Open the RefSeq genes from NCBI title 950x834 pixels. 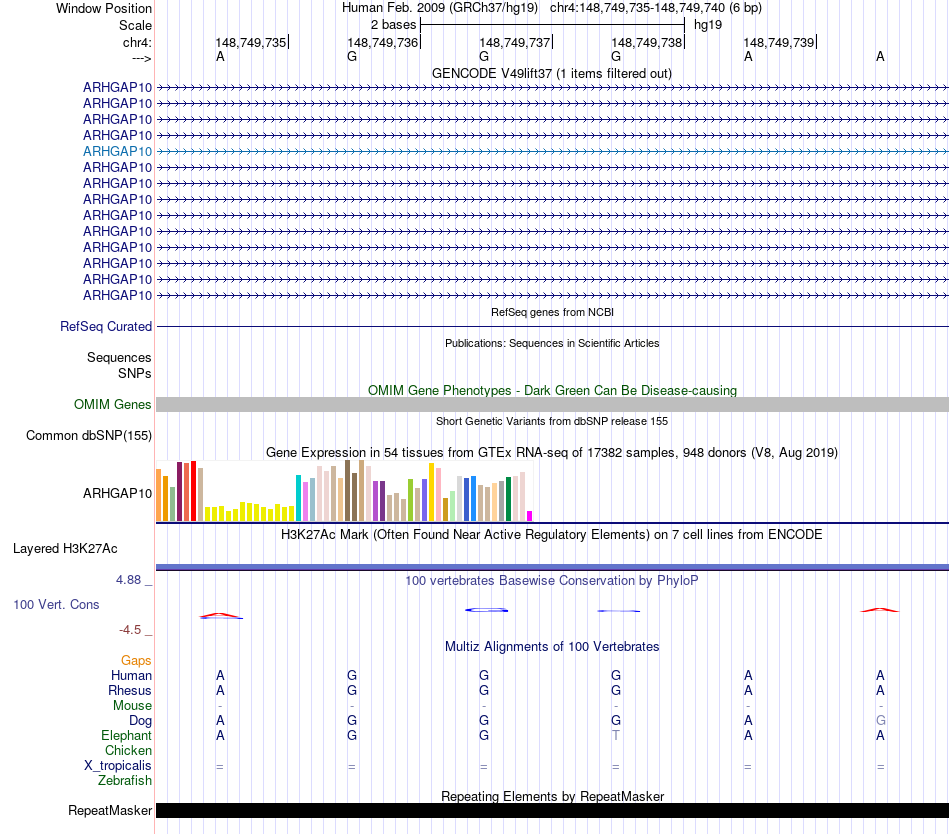[552, 312]
